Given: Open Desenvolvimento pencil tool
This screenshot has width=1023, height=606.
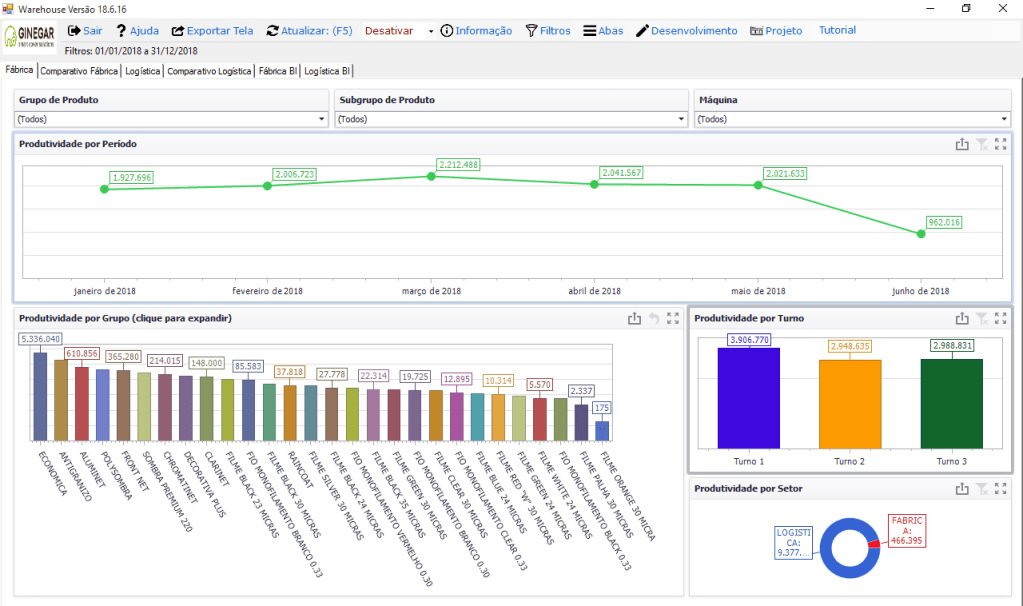Looking at the screenshot, I should (642, 31).
